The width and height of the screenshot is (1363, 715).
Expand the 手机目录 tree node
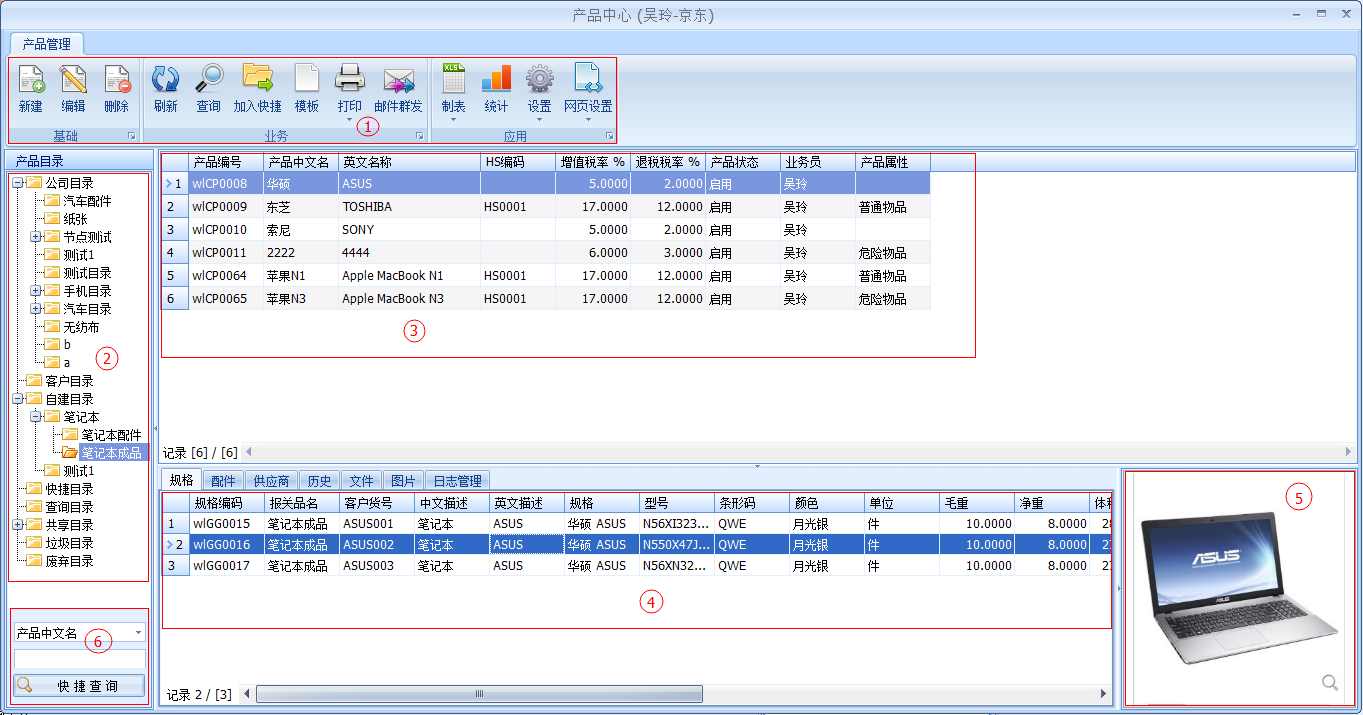click(x=36, y=291)
